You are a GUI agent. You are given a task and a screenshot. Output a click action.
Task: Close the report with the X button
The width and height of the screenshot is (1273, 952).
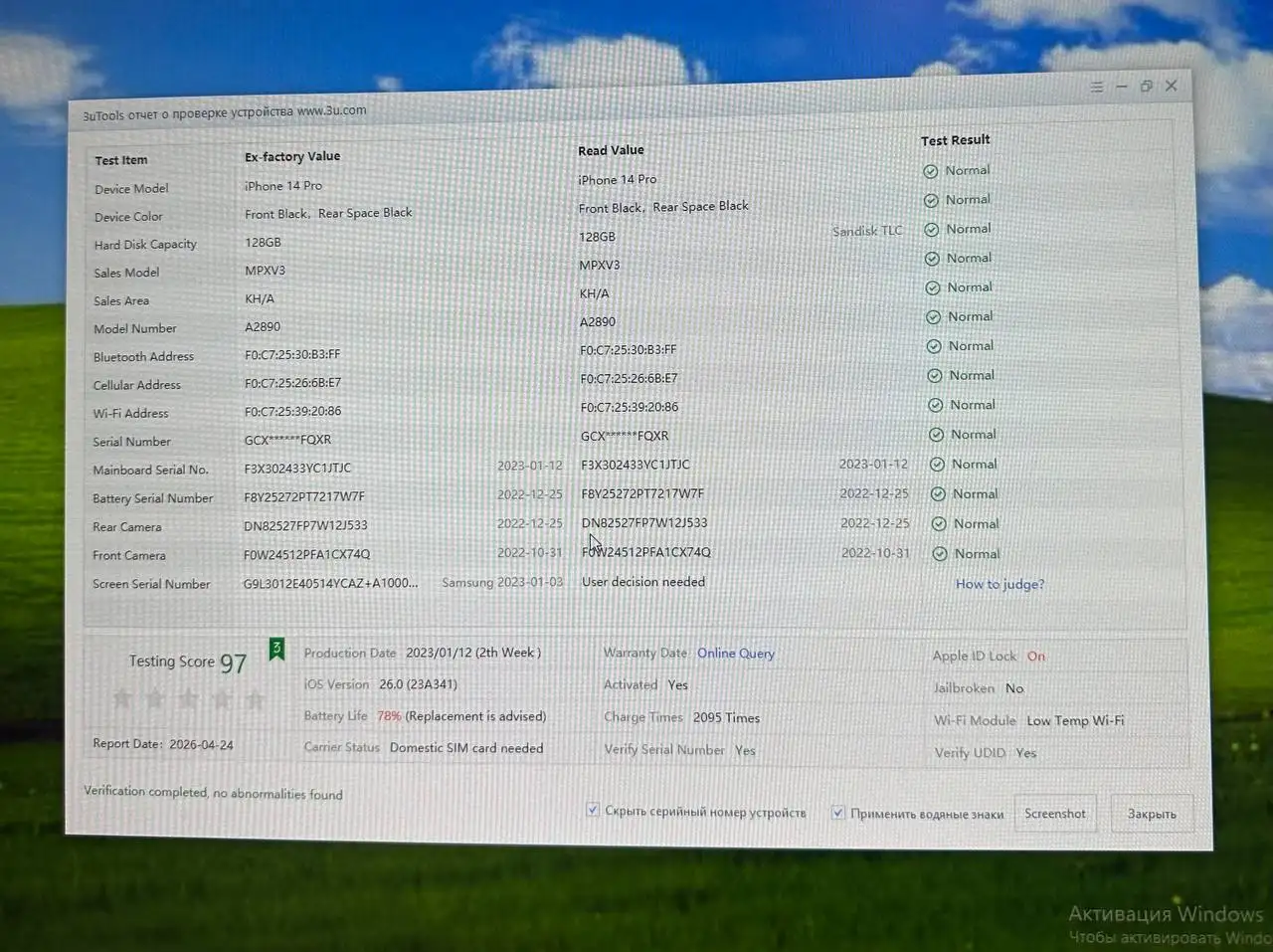1172,86
